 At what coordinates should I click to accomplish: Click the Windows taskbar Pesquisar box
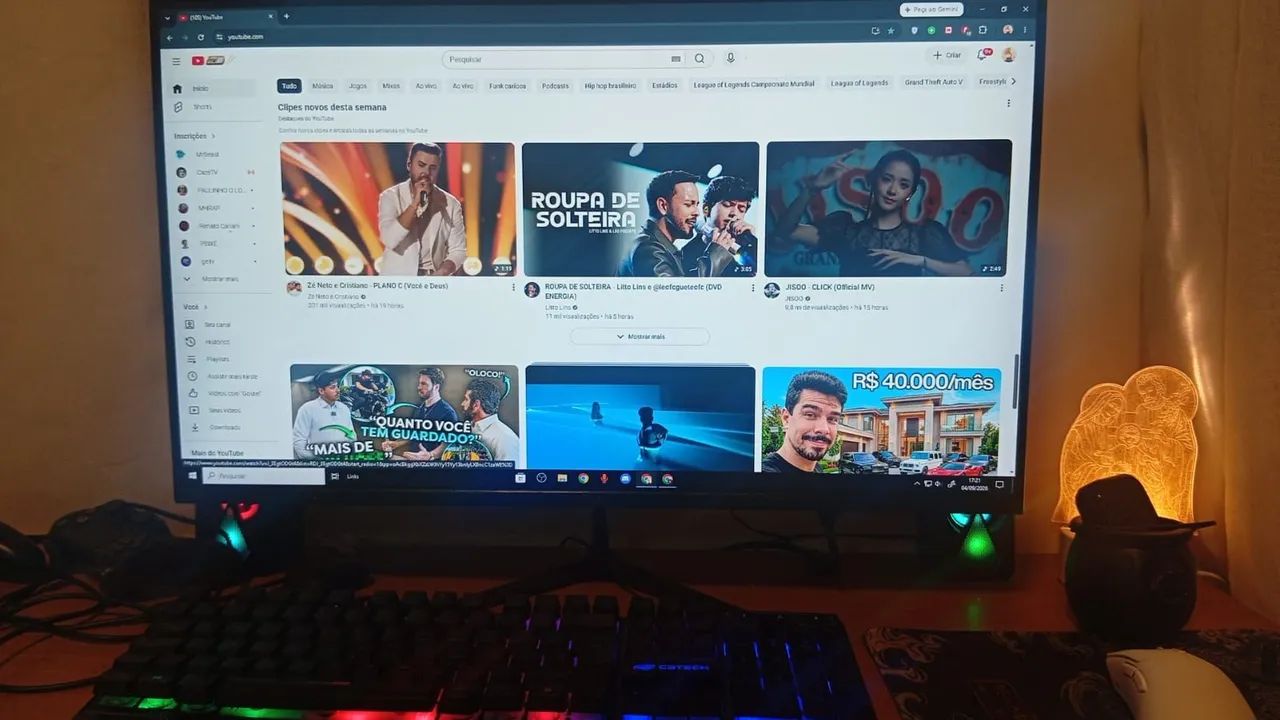pyautogui.click(x=265, y=476)
